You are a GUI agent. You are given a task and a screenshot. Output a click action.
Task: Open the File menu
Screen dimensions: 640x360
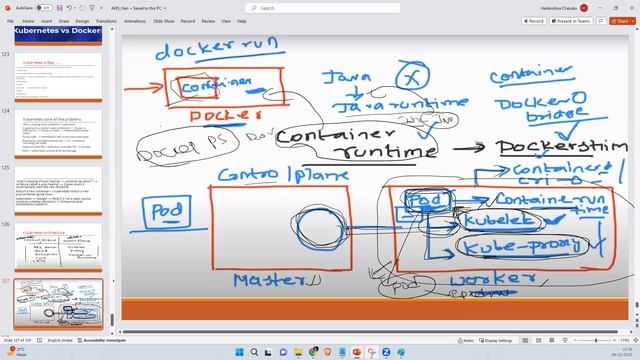click(11, 21)
